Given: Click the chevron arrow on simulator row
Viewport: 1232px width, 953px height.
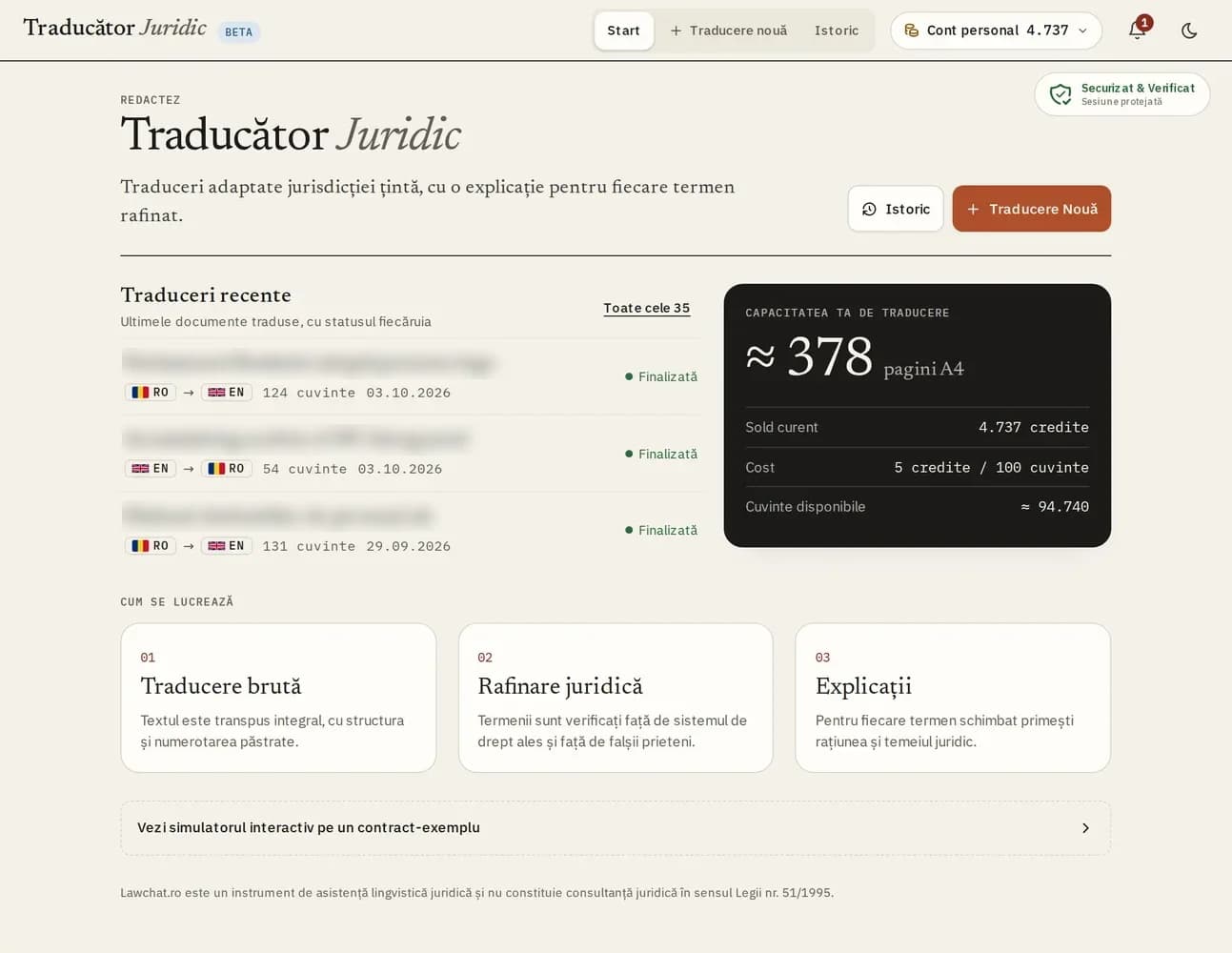Looking at the screenshot, I should (1085, 828).
